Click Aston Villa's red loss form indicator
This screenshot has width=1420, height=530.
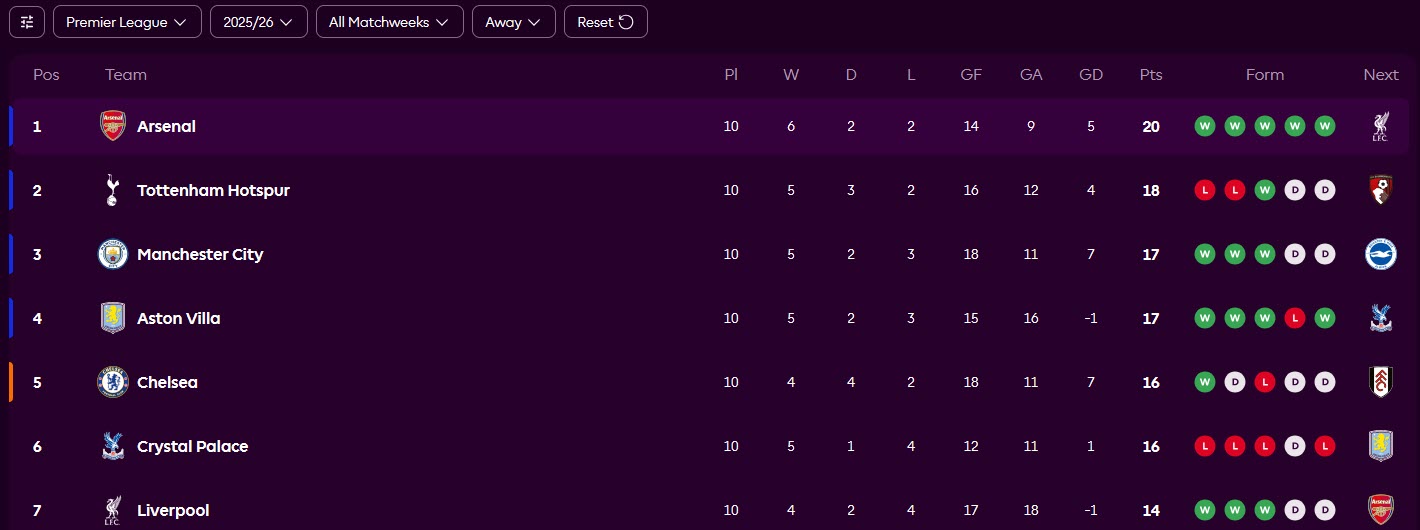[x=1295, y=318]
